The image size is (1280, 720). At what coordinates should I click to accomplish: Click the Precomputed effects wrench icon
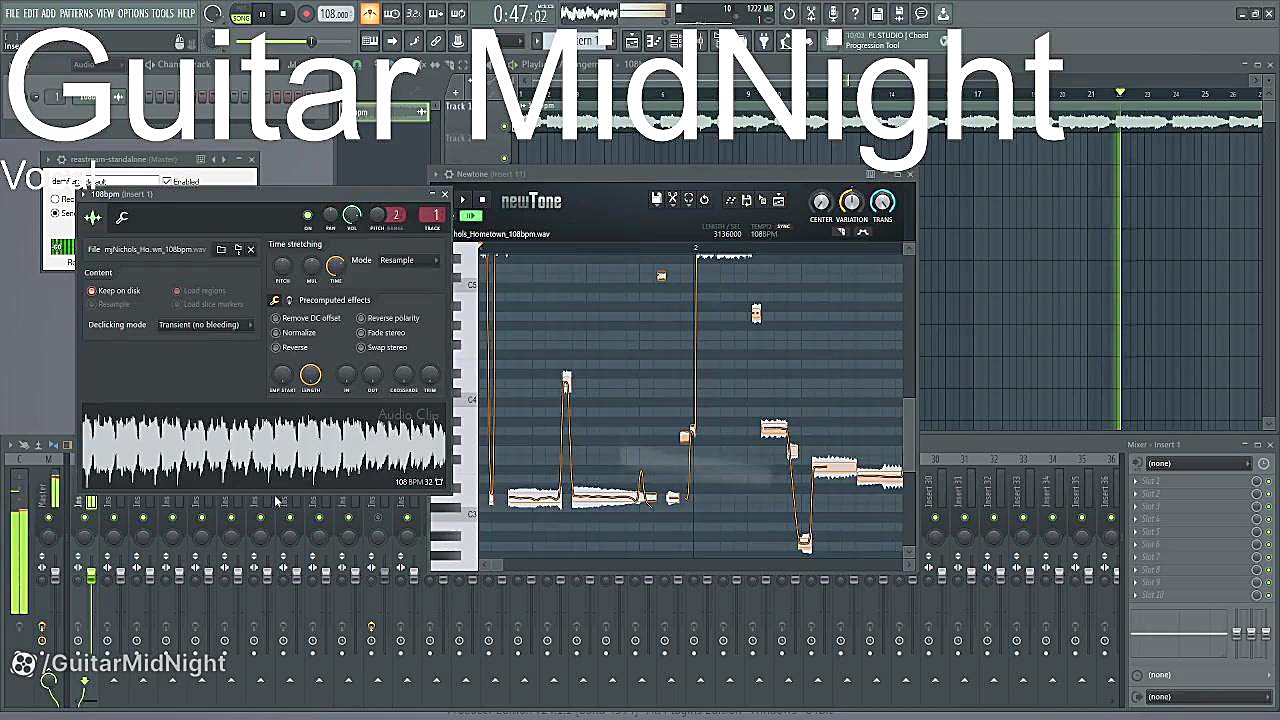(275, 300)
